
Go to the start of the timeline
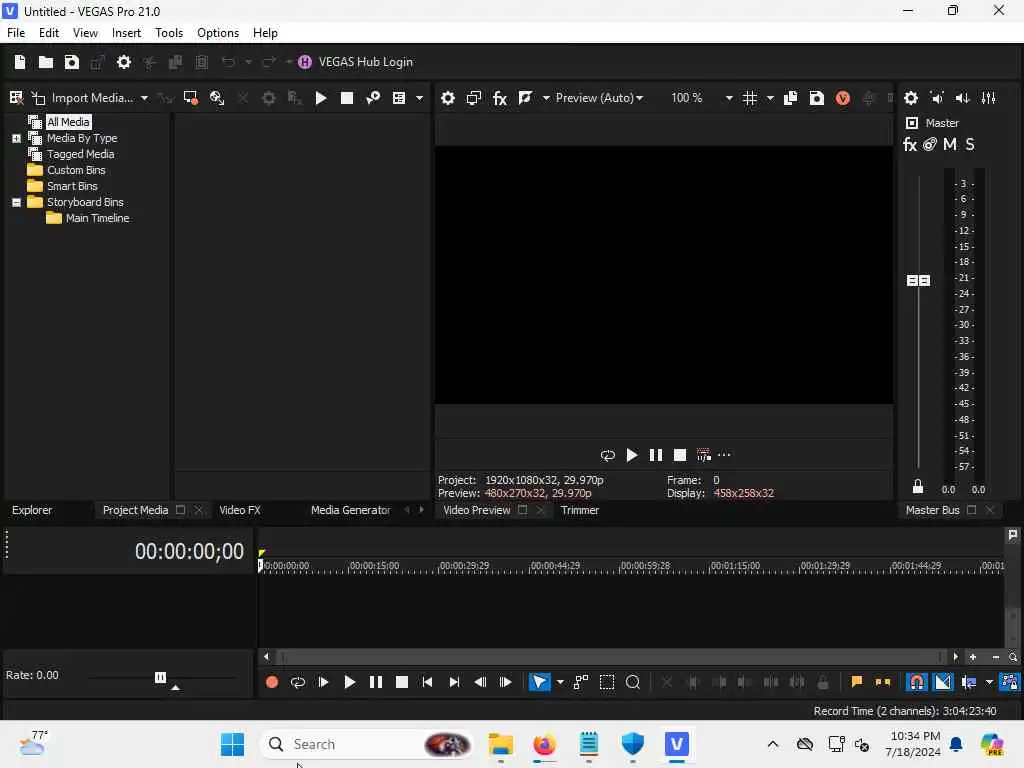pyautogui.click(x=427, y=682)
